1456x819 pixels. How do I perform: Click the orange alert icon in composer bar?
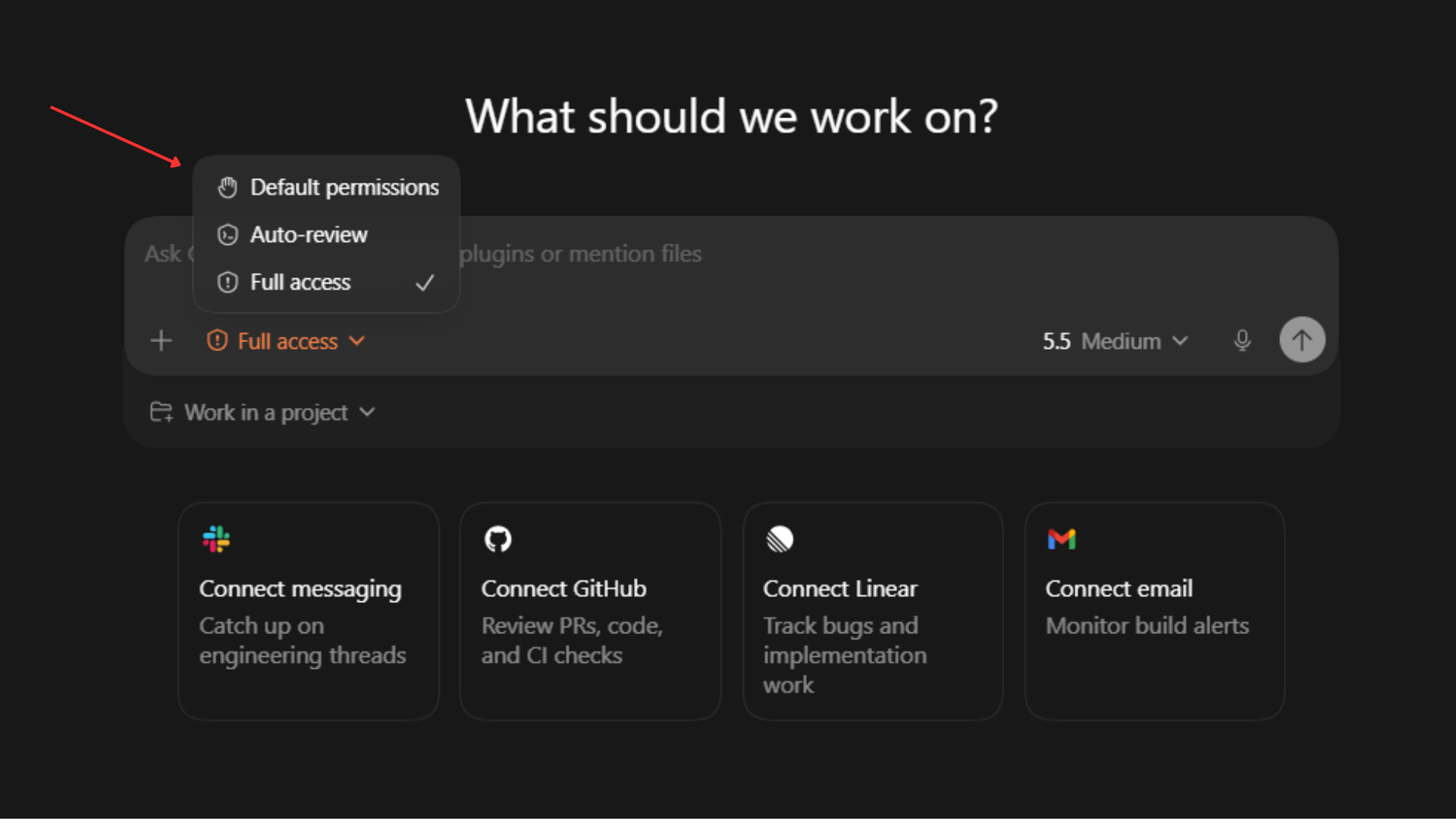coord(217,340)
